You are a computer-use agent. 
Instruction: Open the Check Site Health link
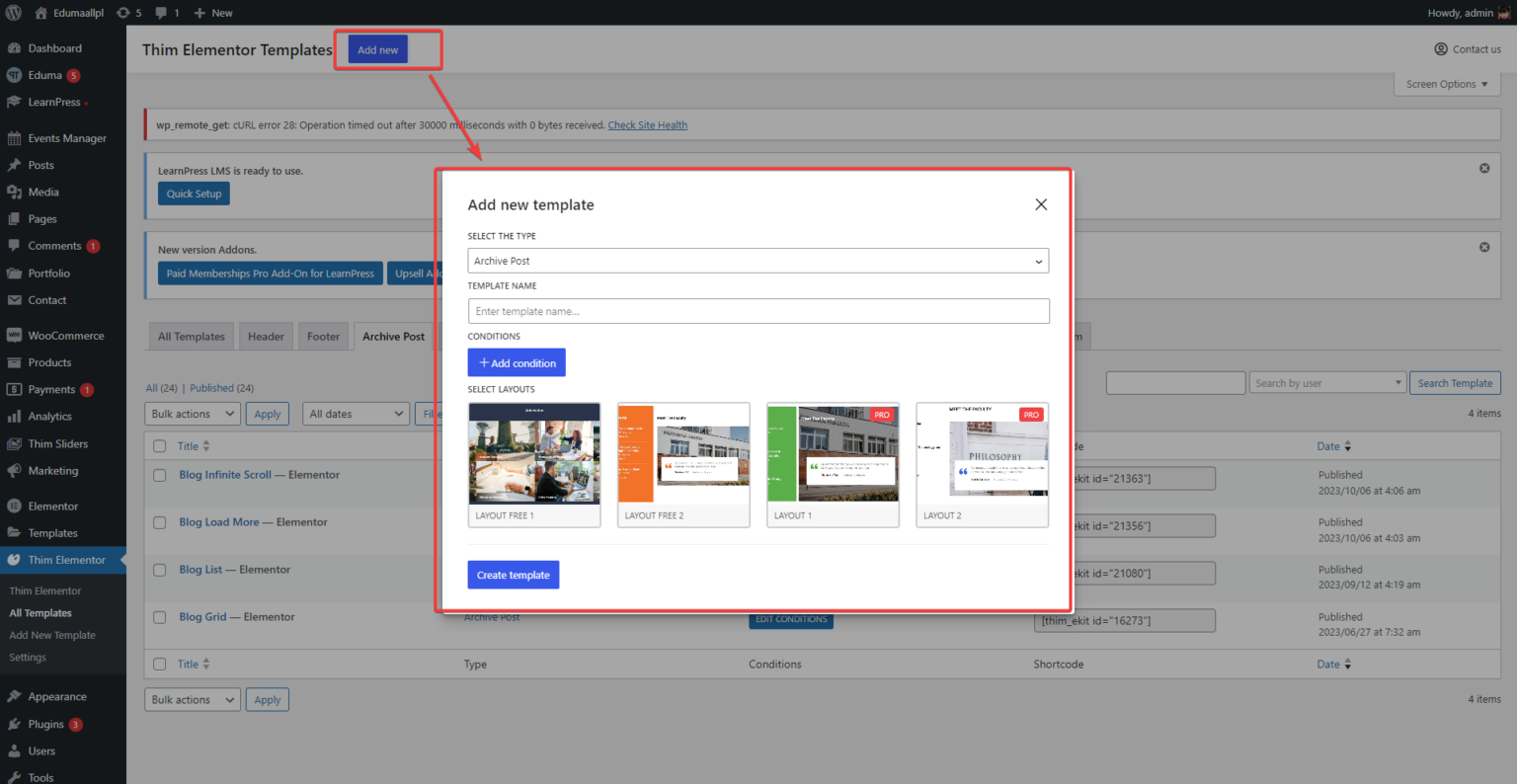(647, 124)
